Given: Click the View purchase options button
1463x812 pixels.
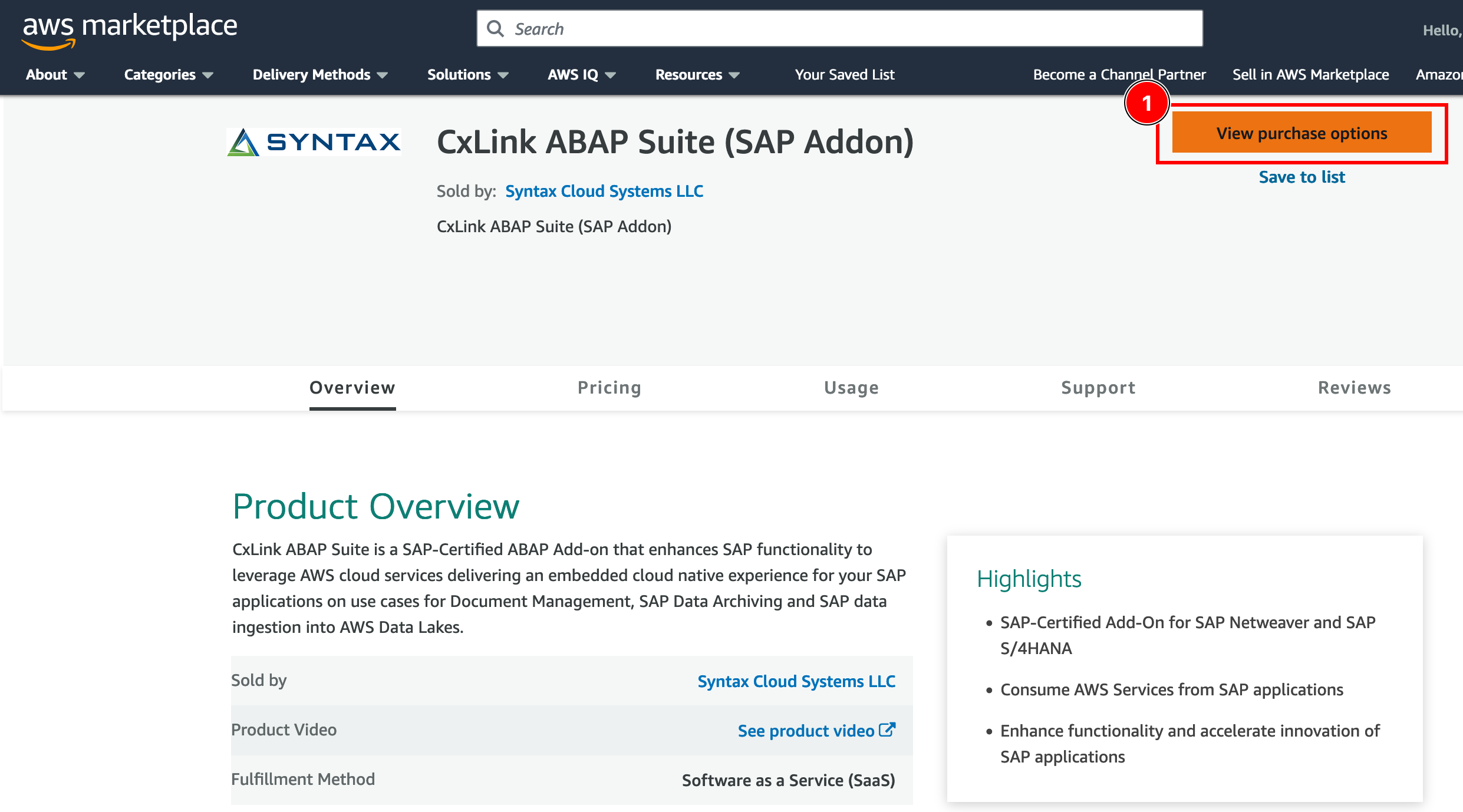Looking at the screenshot, I should [x=1302, y=132].
